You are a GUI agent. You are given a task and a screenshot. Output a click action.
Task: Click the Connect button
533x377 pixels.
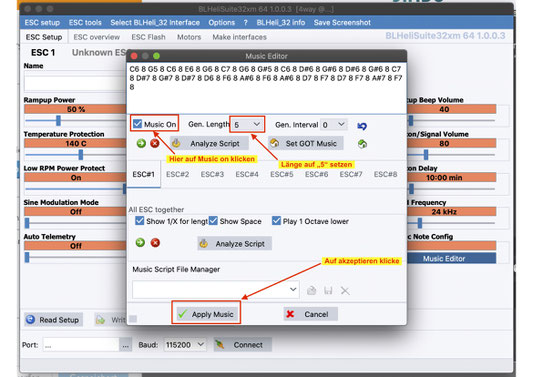point(243,345)
